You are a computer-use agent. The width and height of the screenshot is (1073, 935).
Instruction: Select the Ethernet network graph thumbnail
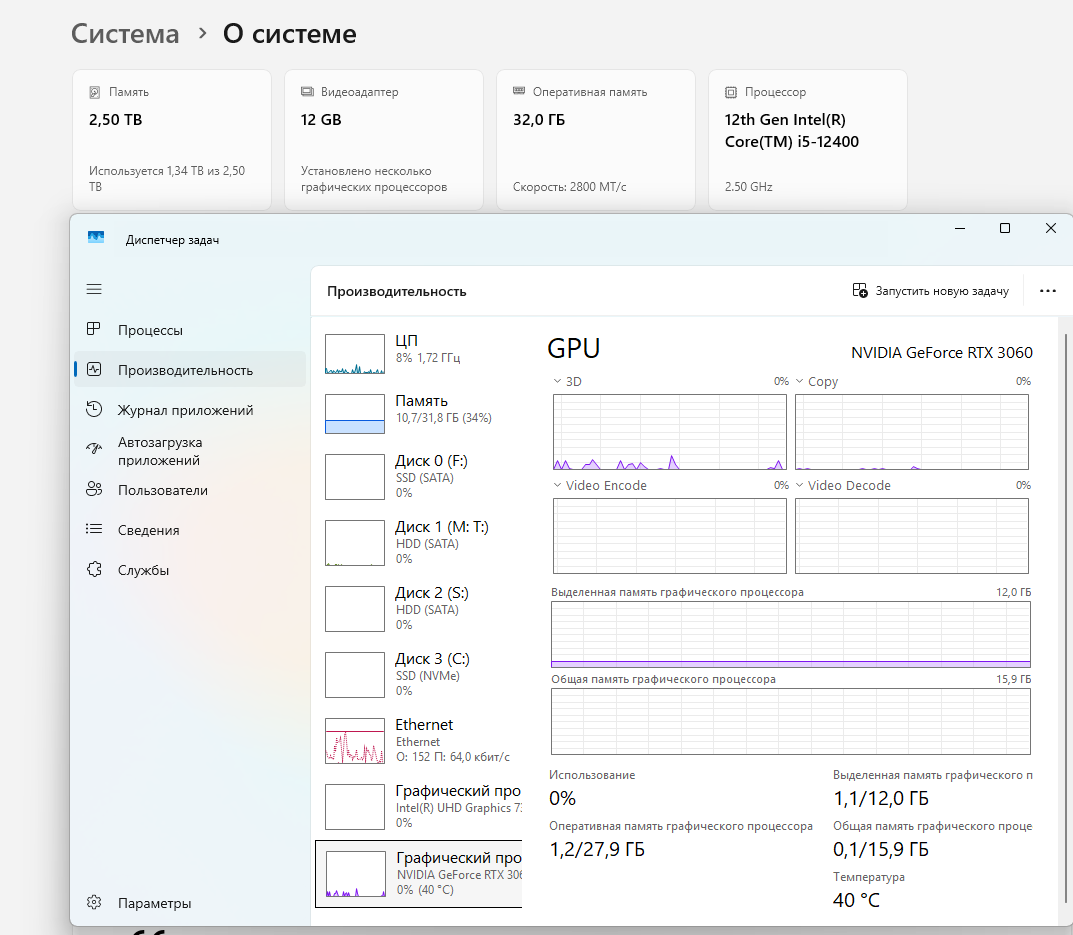(355, 741)
